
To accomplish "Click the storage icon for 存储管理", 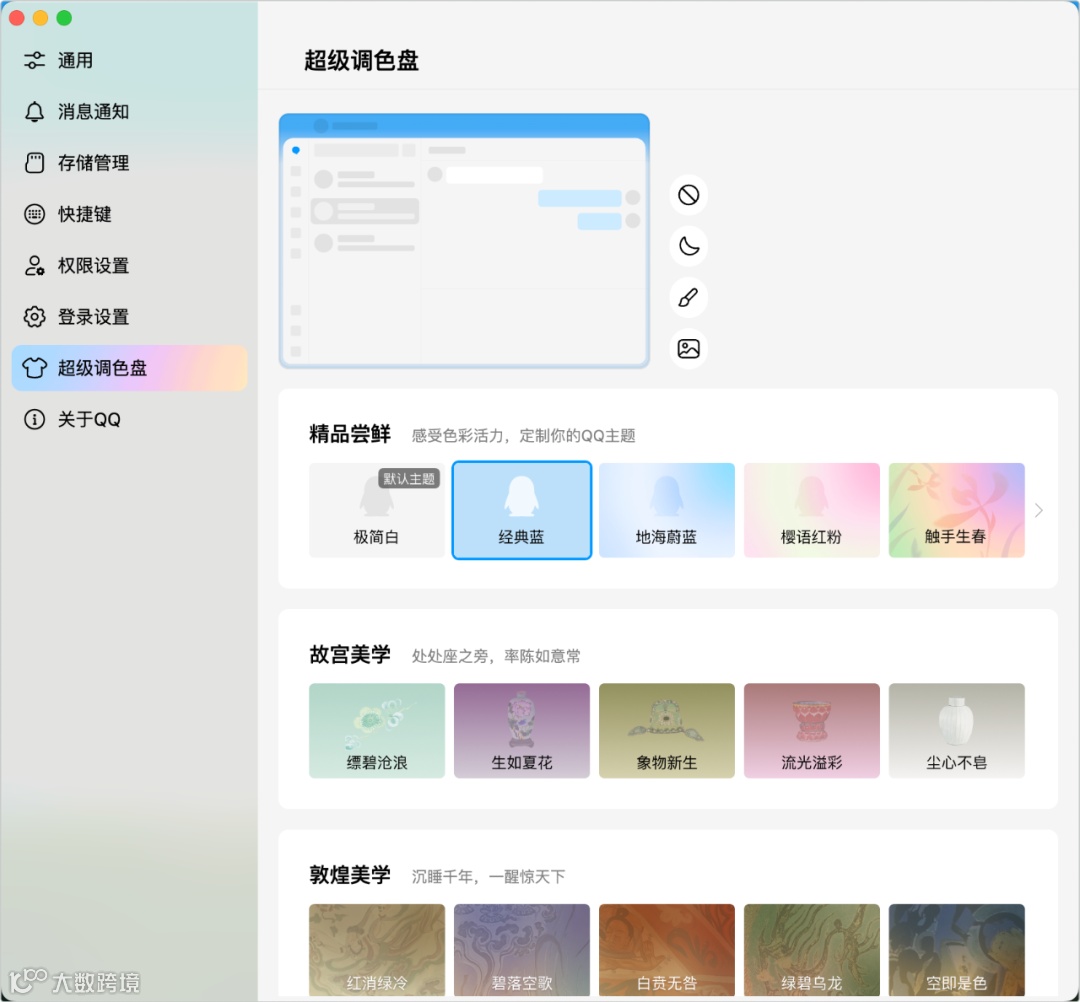I will (34, 163).
